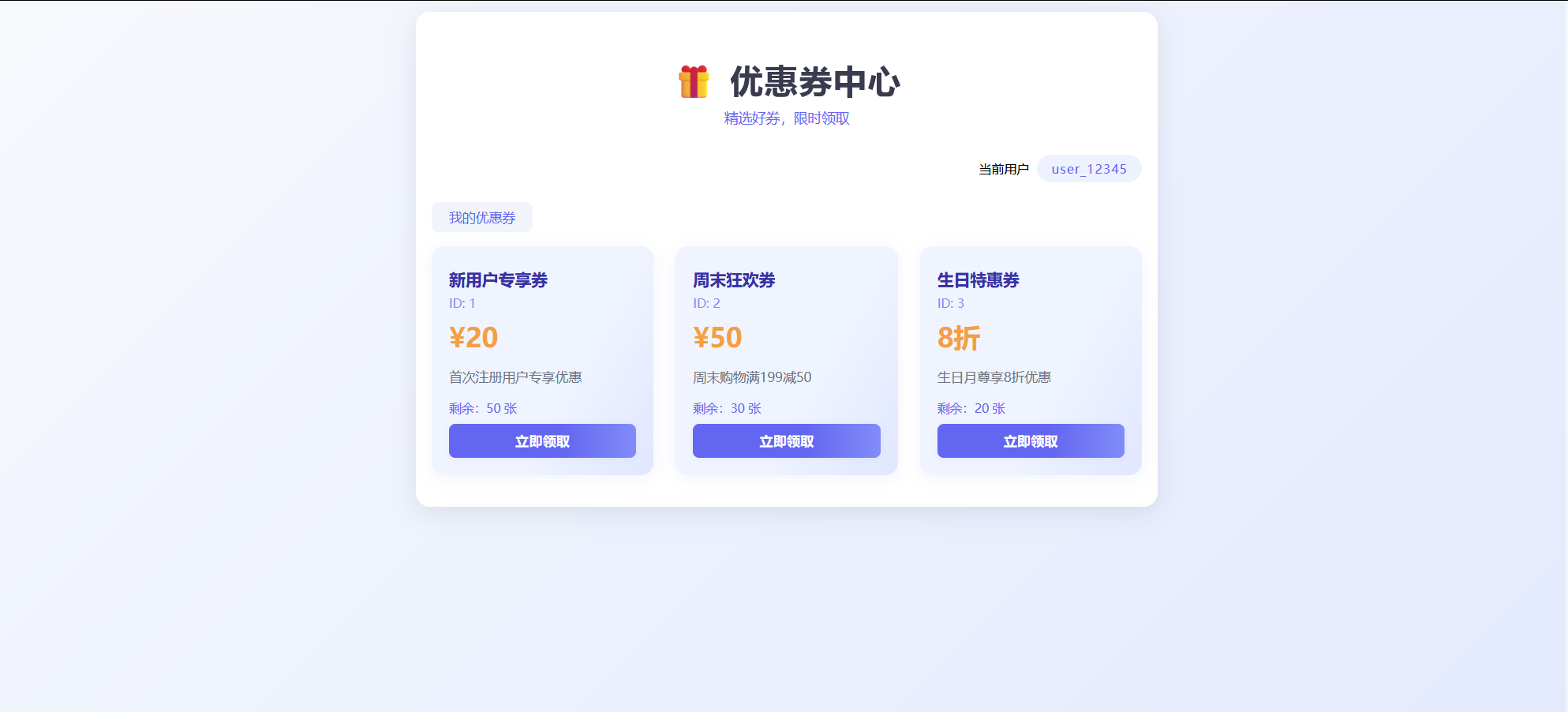
Task: Click the 周末购物满199减50 description
Action: tap(752, 377)
